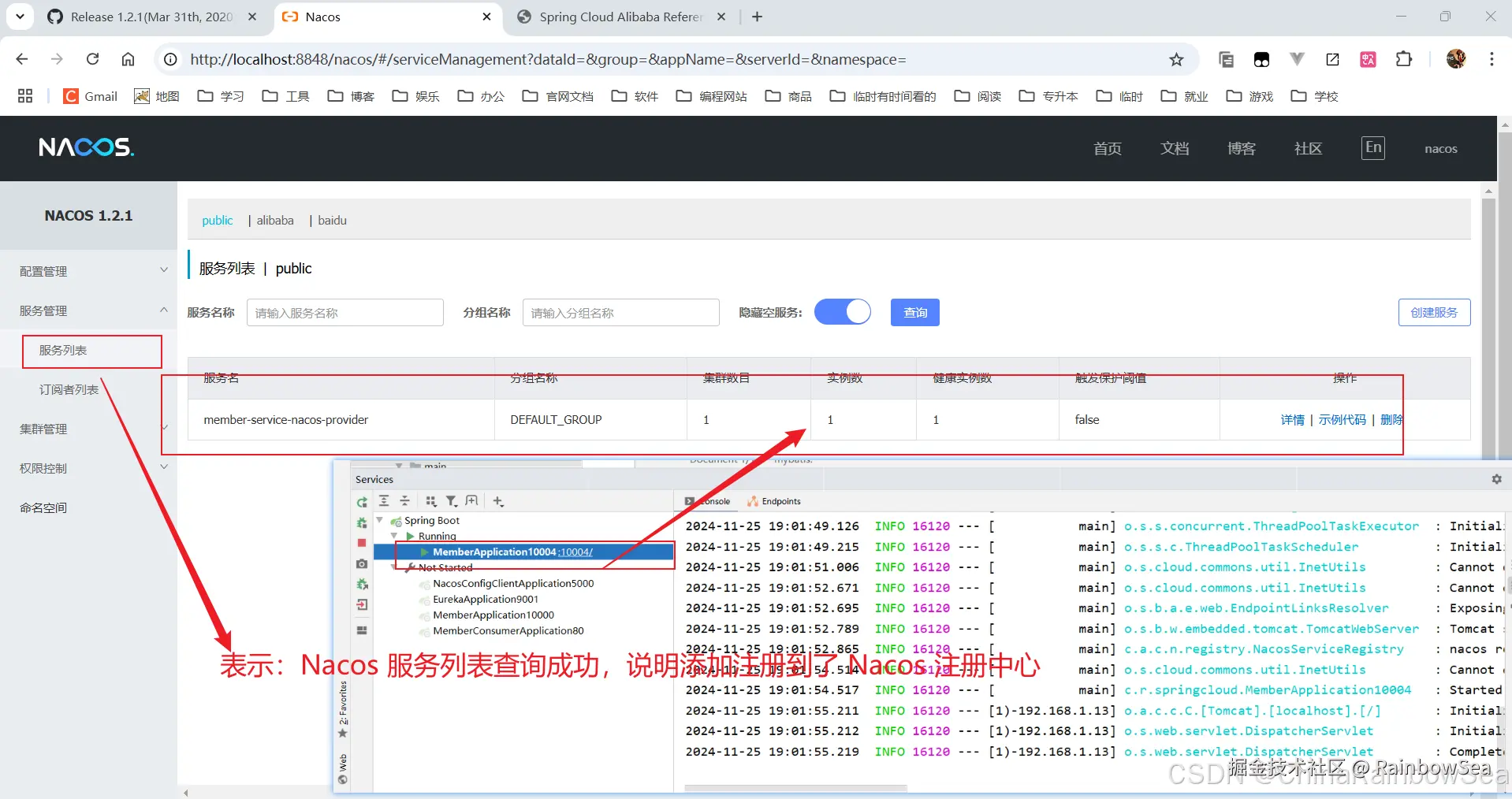
Task: Select NacosConfigClientApplication5000 in Services tree
Action: (x=513, y=583)
